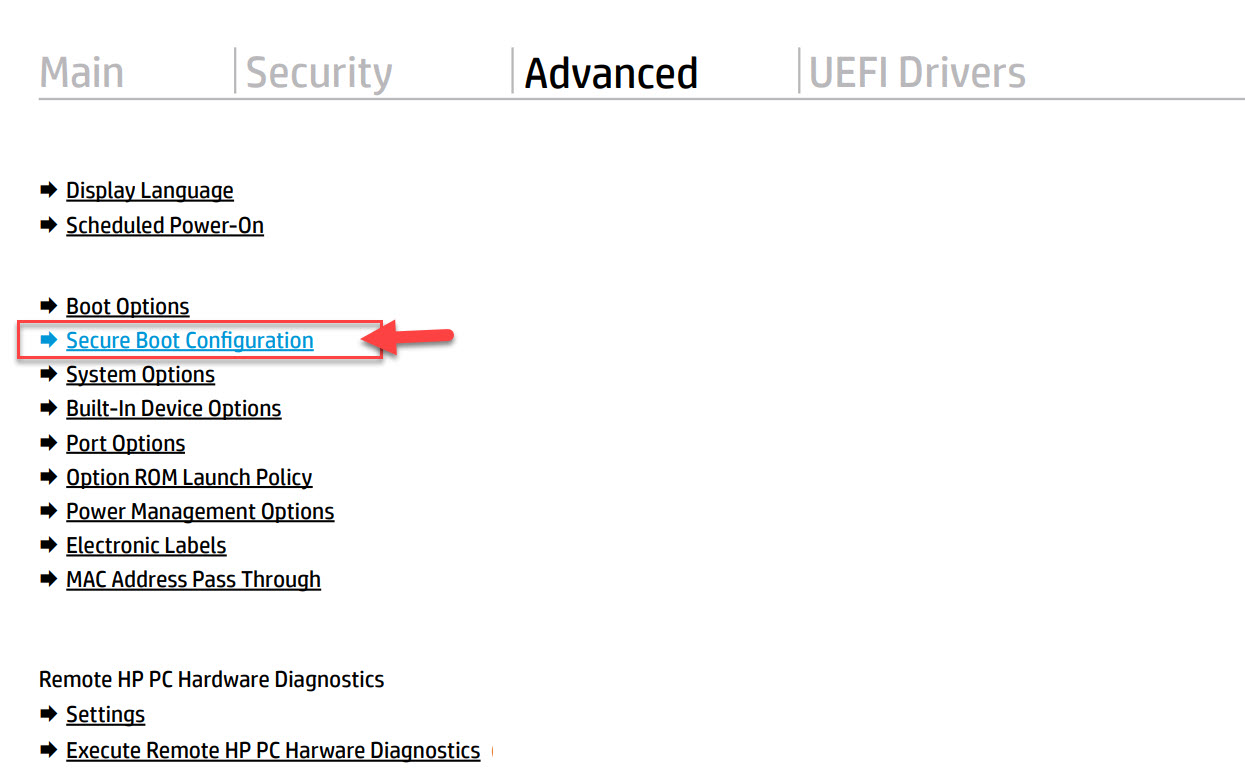The image size is (1245, 777).
Task: Open the Security tab
Action: click(319, 73)
